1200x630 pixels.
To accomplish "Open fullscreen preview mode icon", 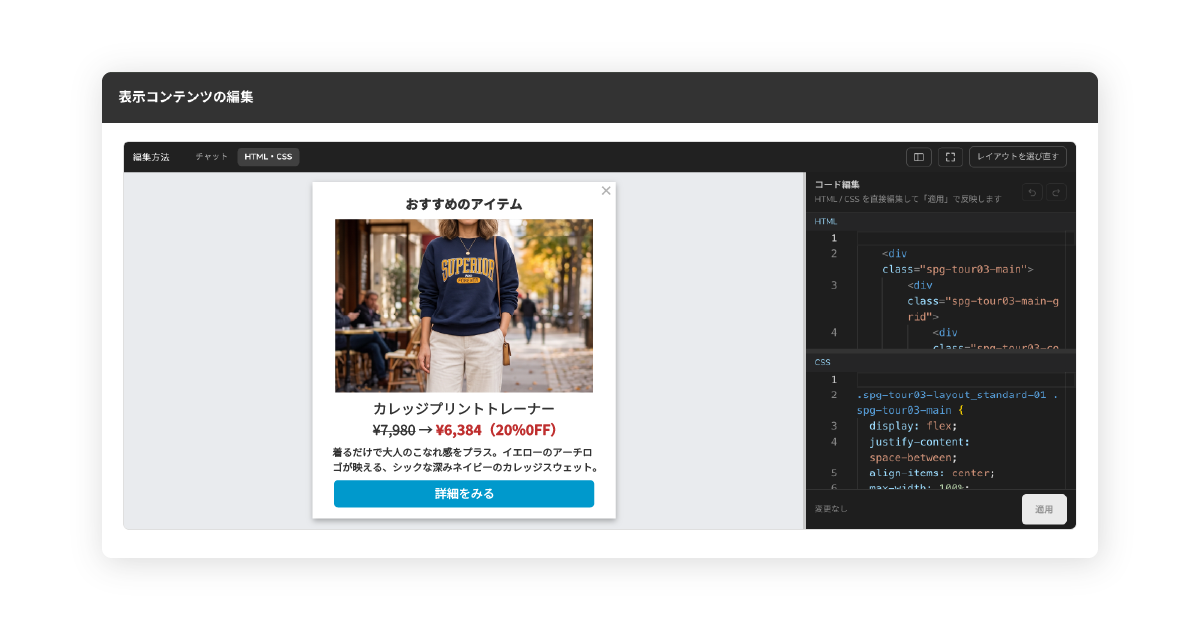I will tap(950, 157).
